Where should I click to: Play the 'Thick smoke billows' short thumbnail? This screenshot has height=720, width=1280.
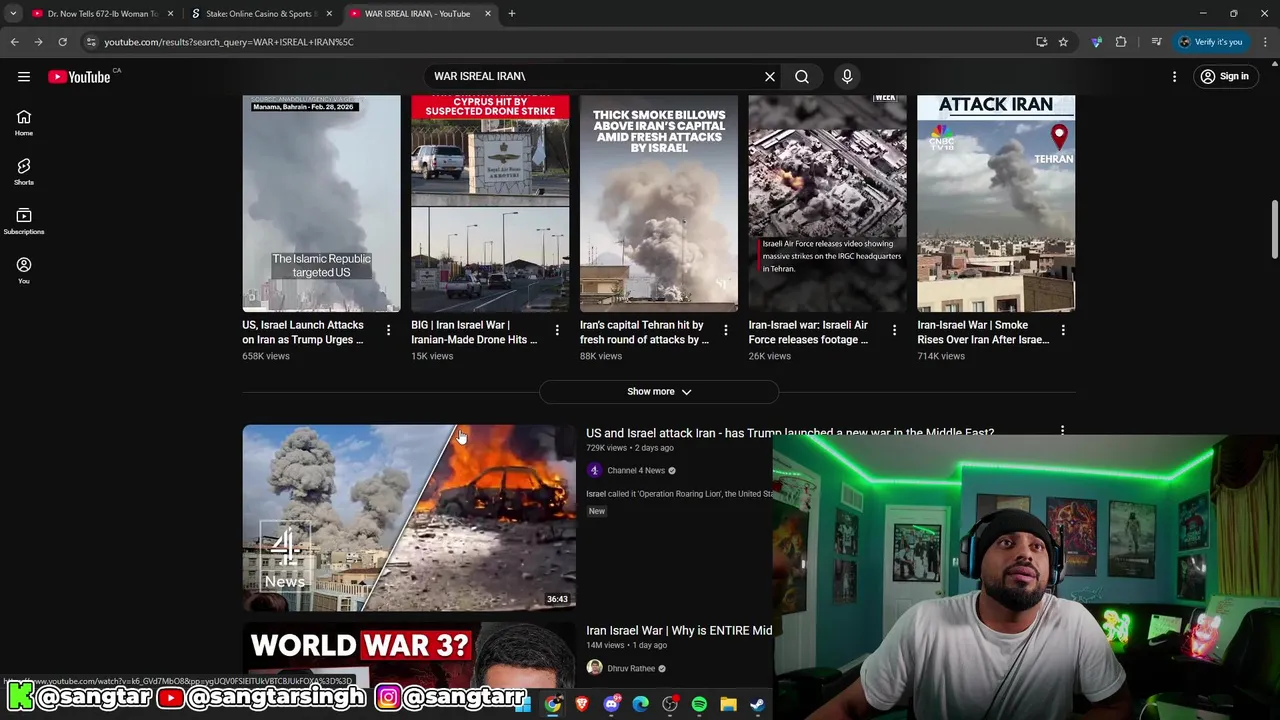point(659,203)
